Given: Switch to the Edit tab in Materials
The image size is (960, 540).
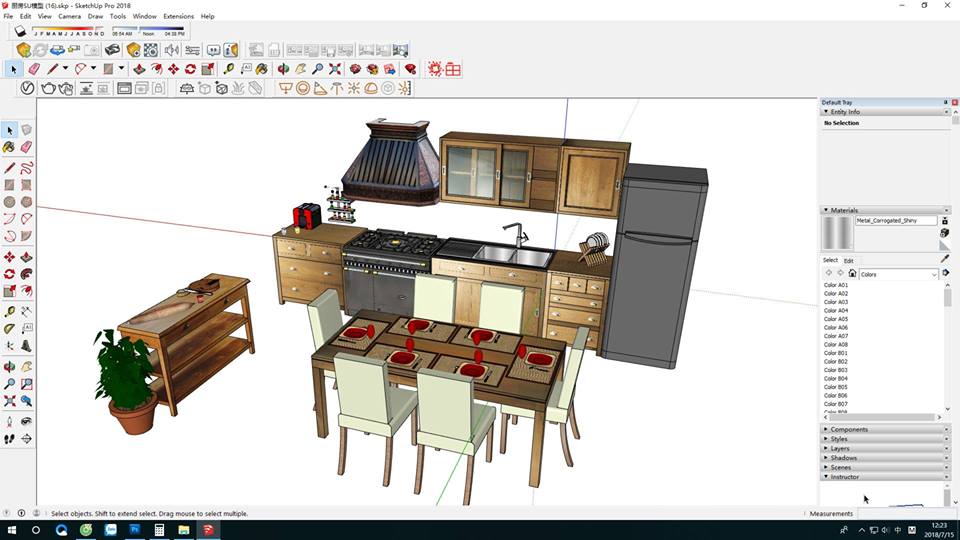Looking at the screenshot, I should pyautogui.click(x=849, y=260).
